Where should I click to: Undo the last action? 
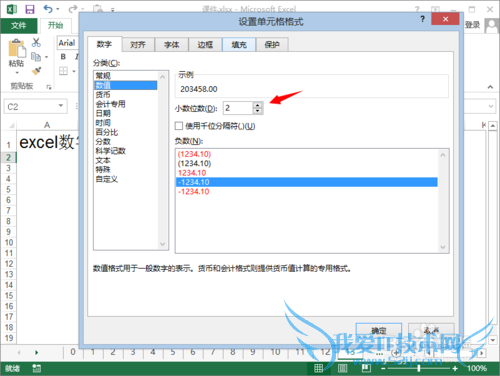pos(48,9)
